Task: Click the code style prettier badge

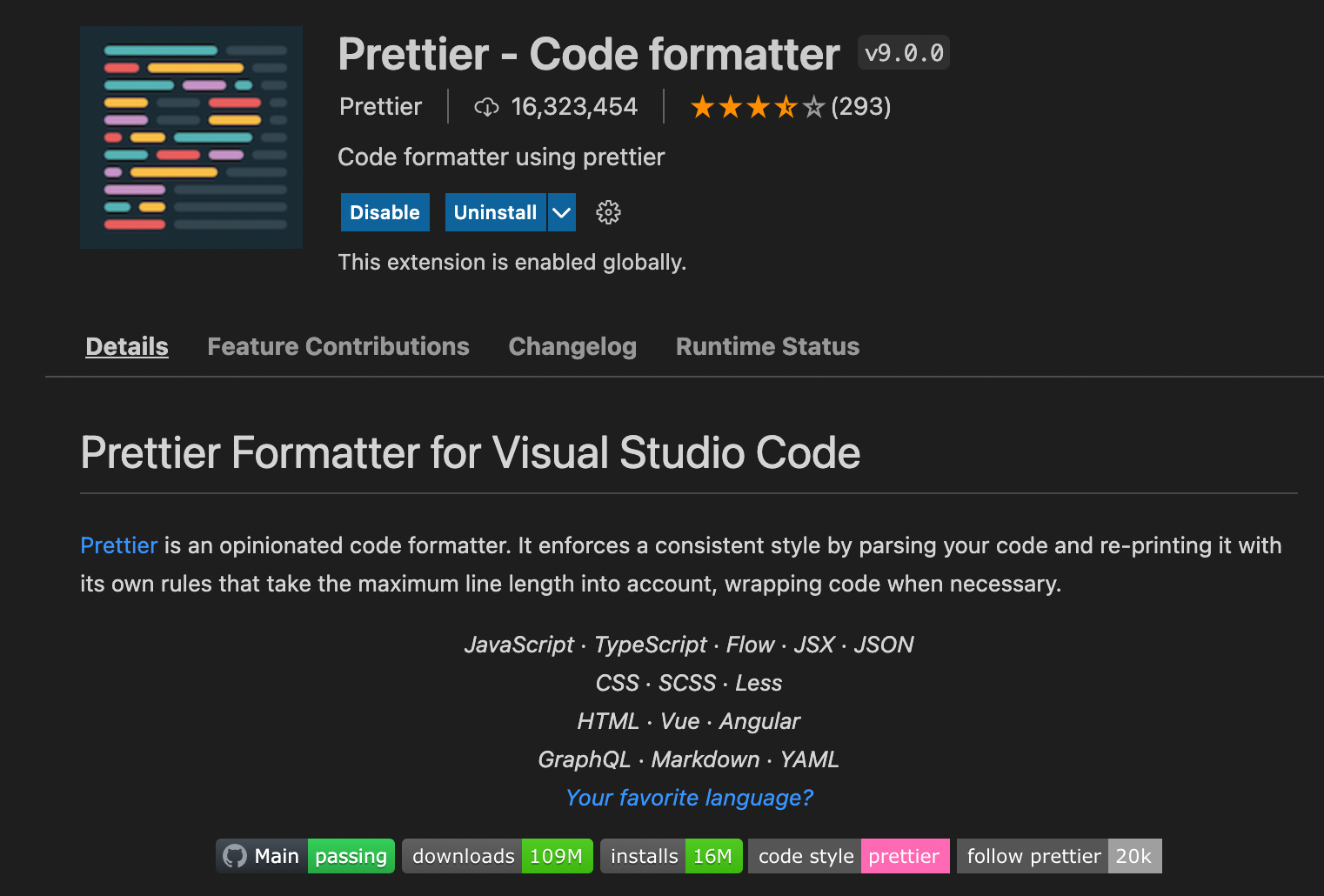Action: tap(849, 856)
